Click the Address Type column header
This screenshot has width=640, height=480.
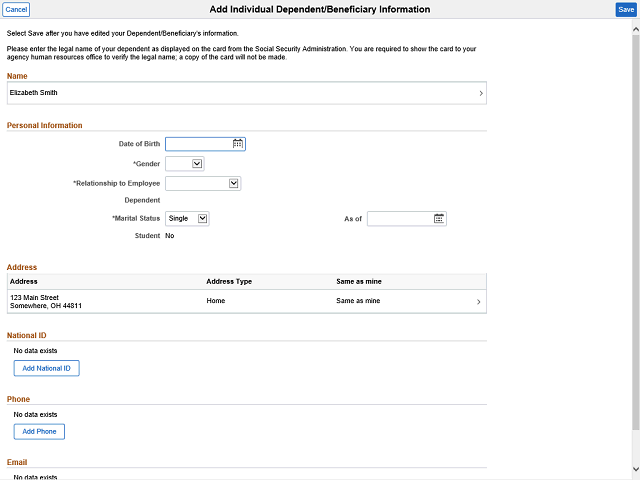229,281
